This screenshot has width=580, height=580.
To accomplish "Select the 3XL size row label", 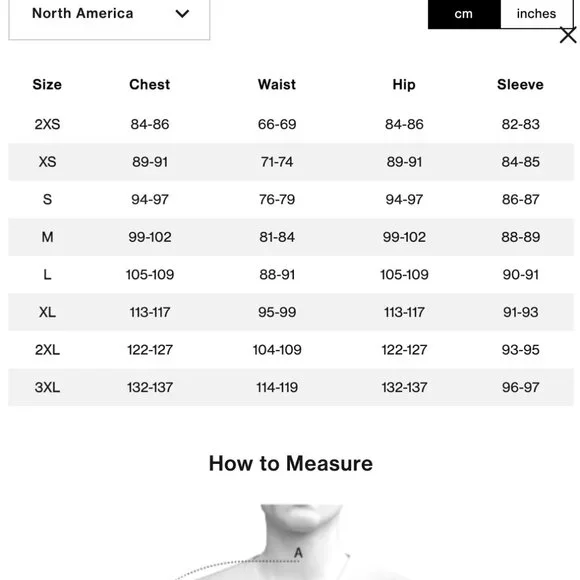I will [x=47, y=387].
